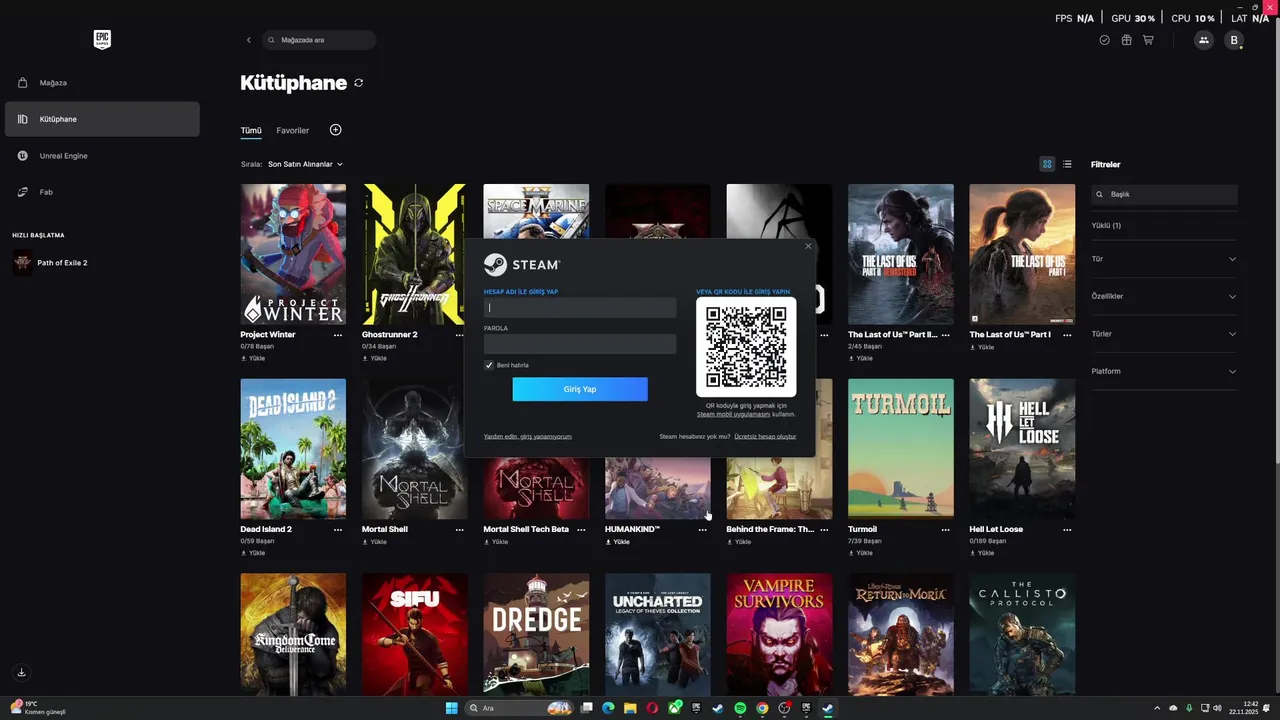
Task: Open the gift icon in the top bar
Action: (1127, 40)
